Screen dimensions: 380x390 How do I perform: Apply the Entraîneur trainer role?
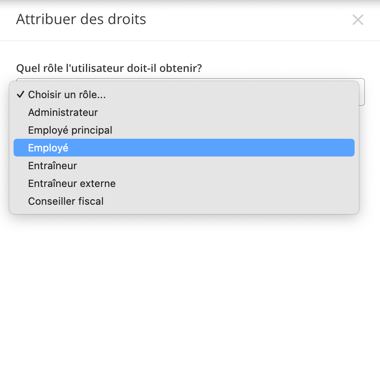pos(184,166)
